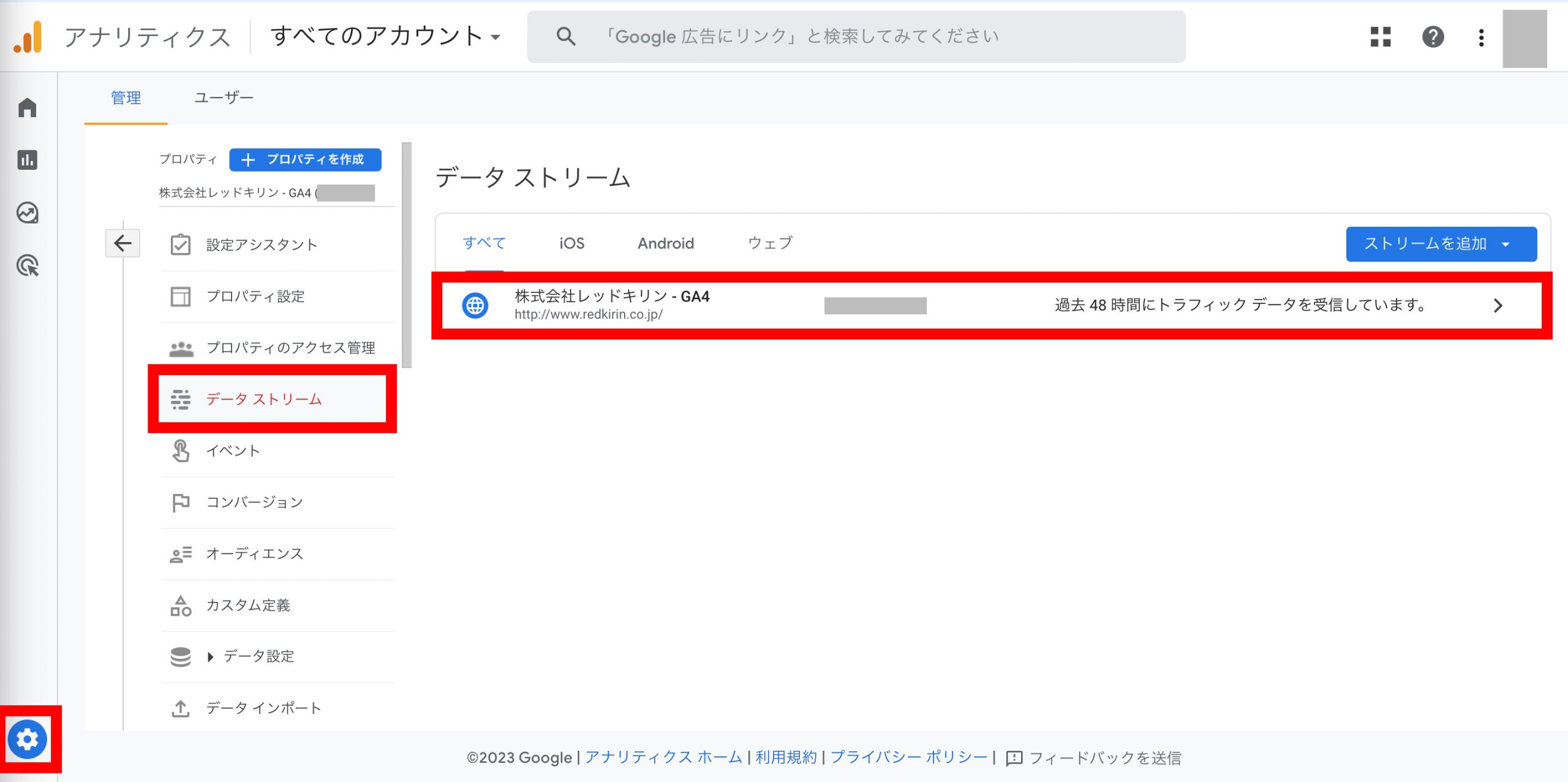
Task: Open the アナリティクス ホーム link
Action: pyautogui.click(x=663, y=757)
